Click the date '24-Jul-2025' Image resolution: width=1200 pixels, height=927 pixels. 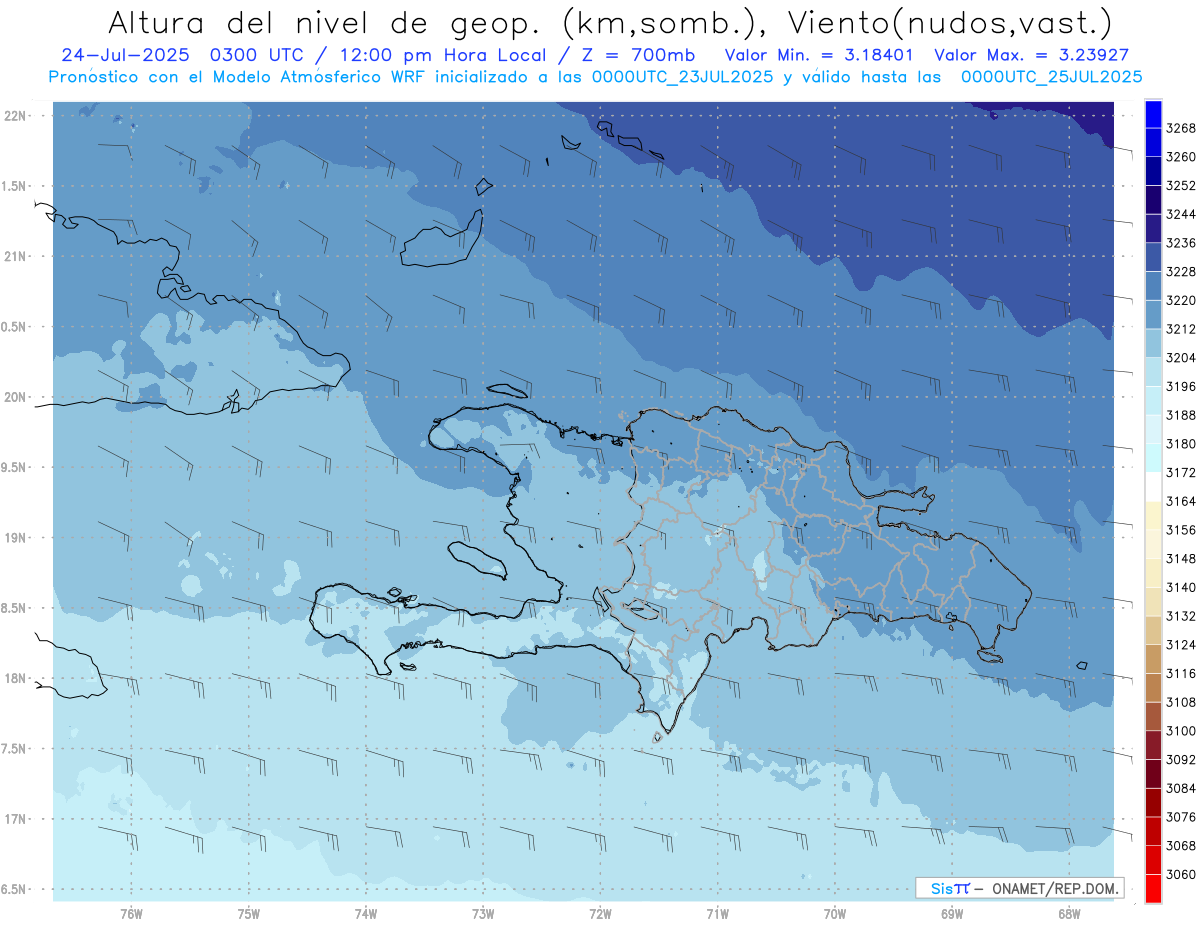tap(126, 56)
